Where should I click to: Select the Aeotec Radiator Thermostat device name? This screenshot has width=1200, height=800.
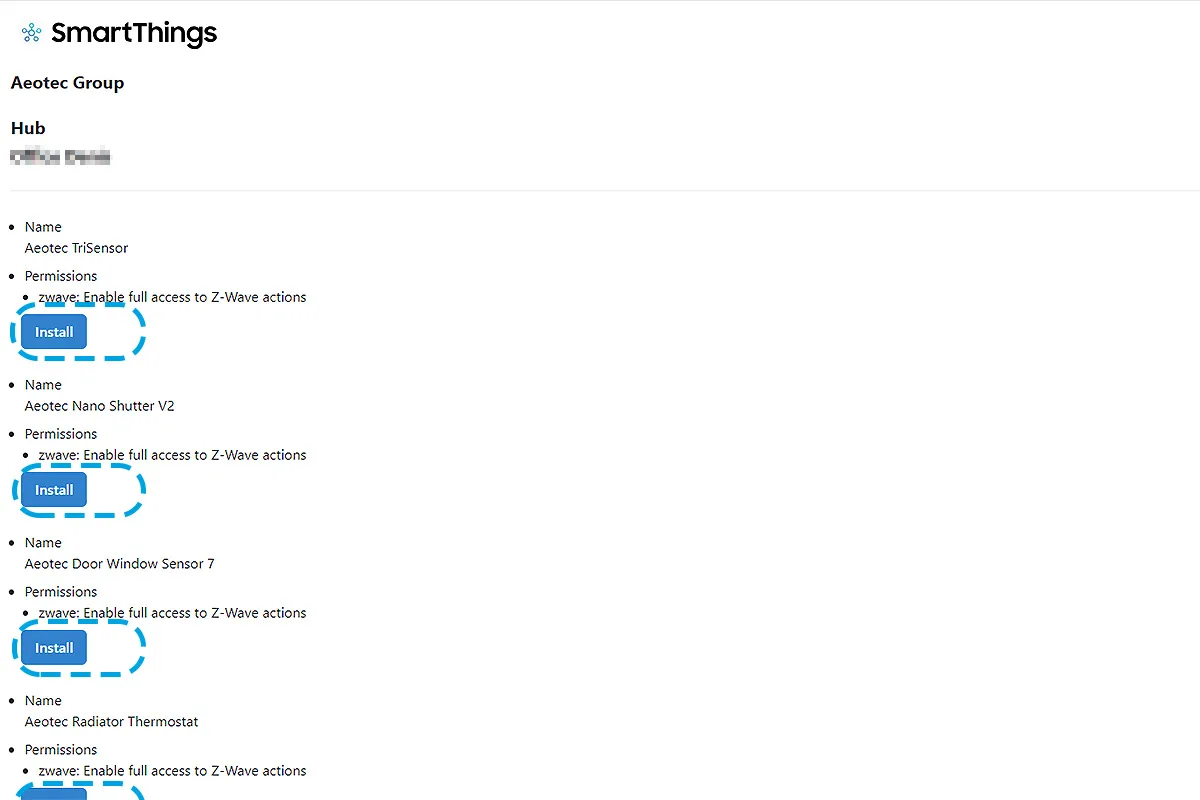(x=111, y=721)
